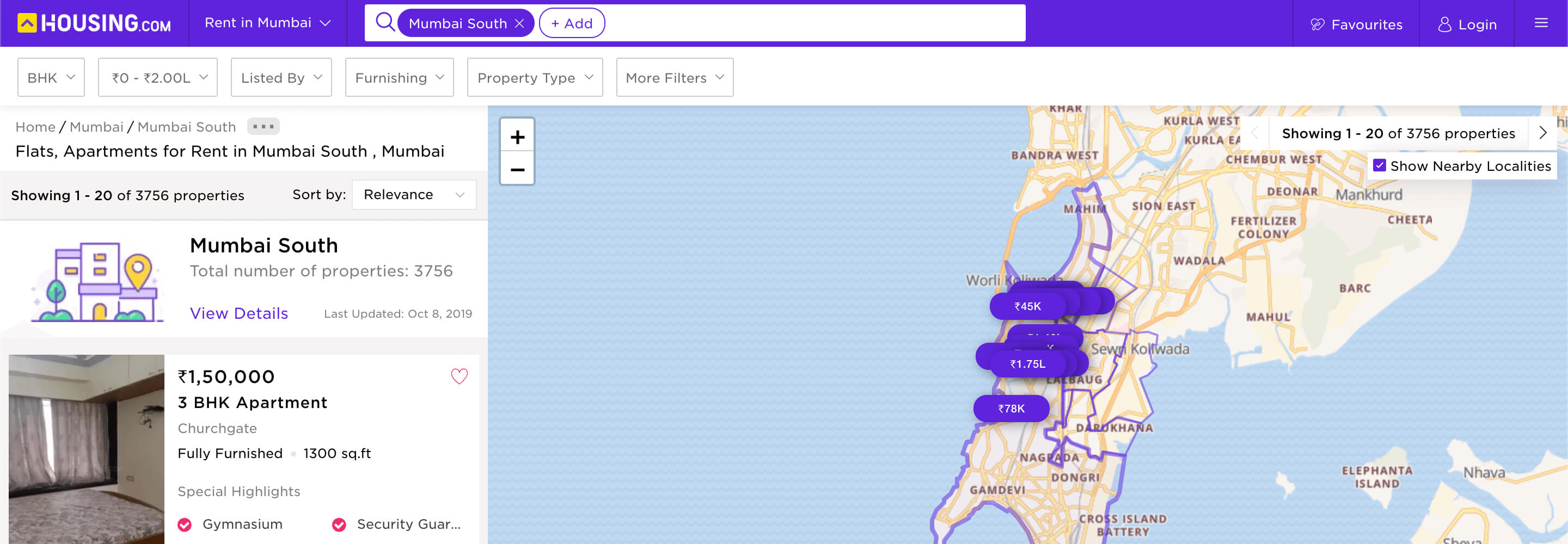Image resolution: width=1568 pixels, height=544 pixels.
Task: Click Login in the top bar
Action: tap(1467, 24)
